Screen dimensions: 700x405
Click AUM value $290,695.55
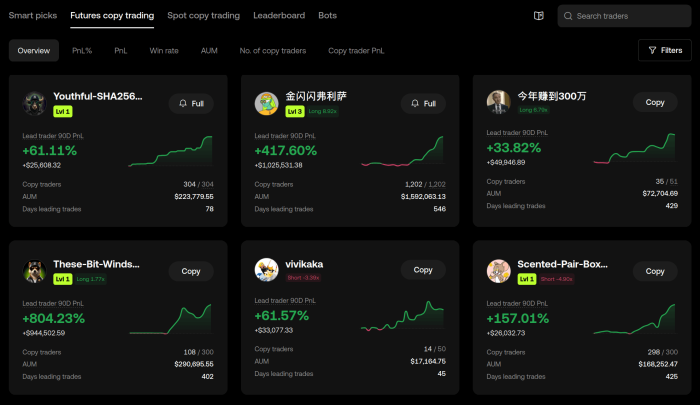point(194,364)
